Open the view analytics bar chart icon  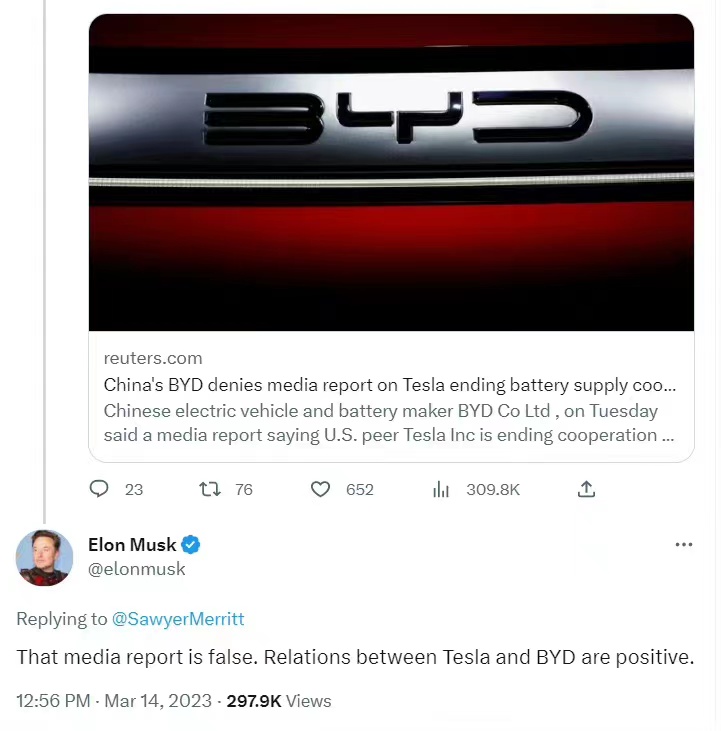(440, 489)
